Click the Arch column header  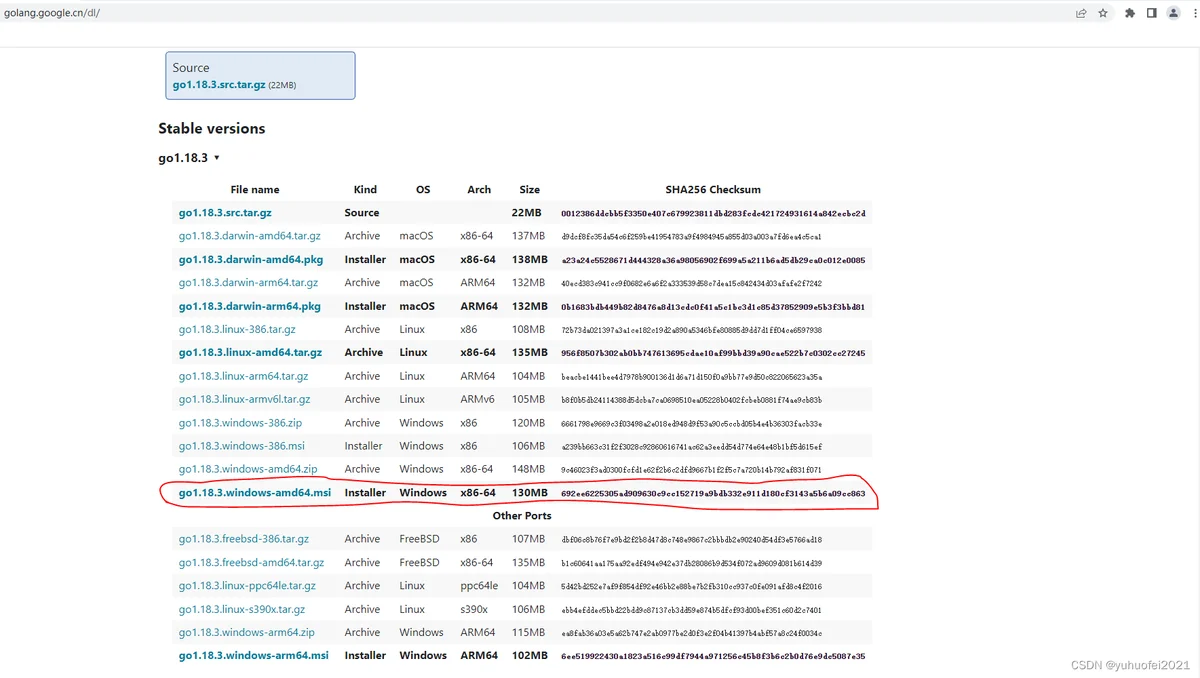tap(479, 189)
